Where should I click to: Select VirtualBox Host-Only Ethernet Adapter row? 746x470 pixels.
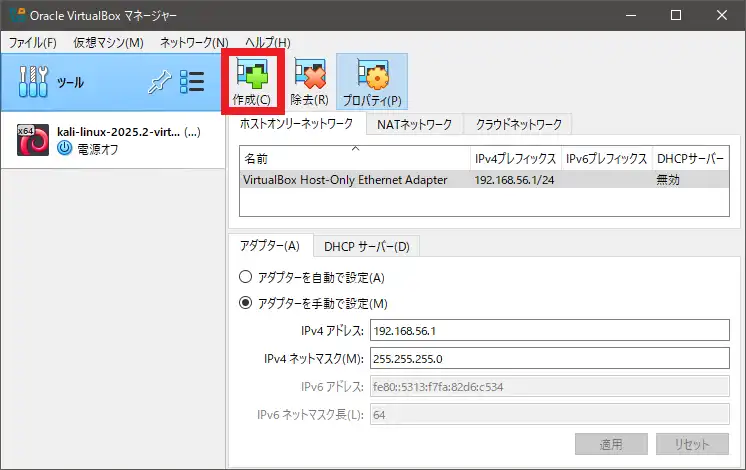[484, 179]
